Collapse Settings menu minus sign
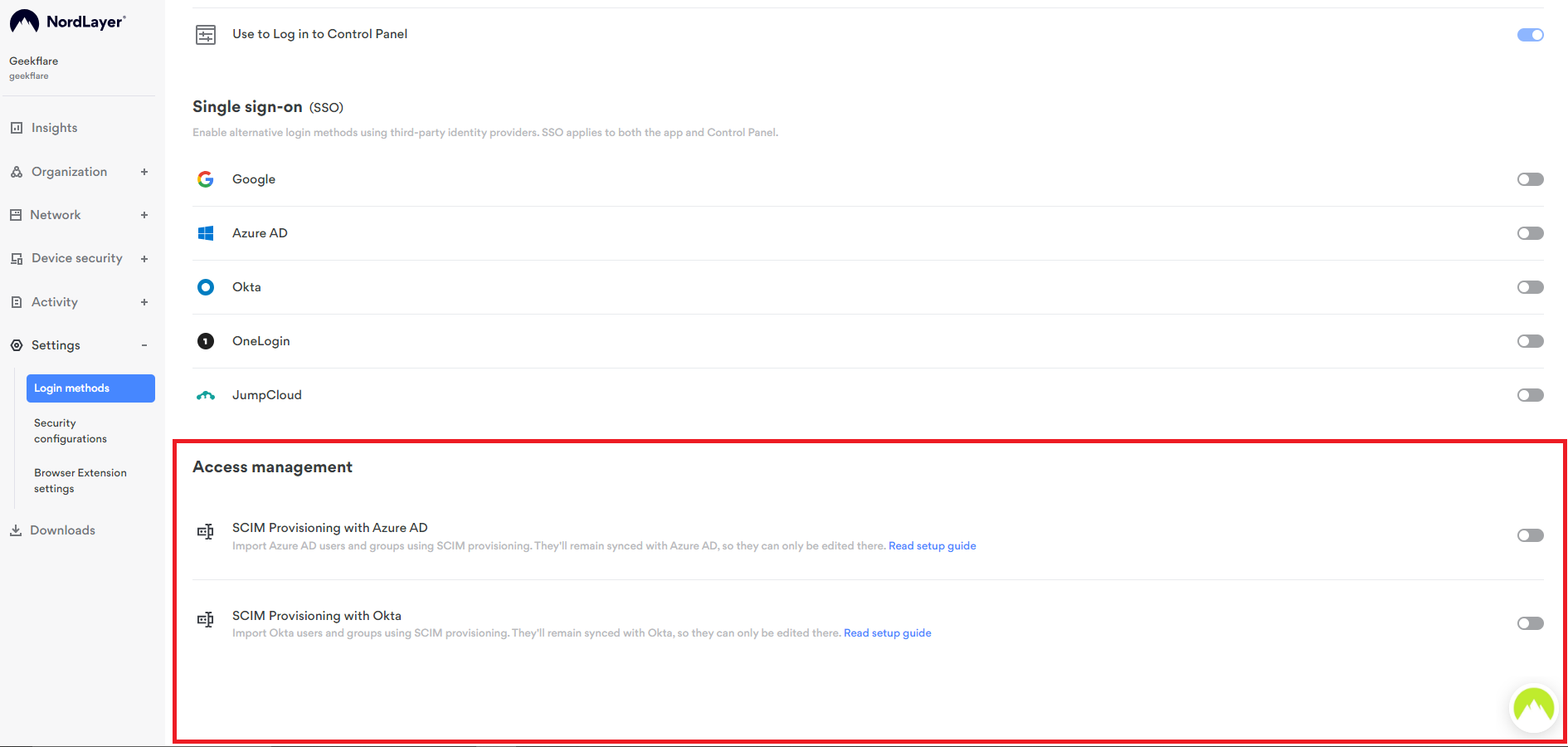 coord(144,345)
